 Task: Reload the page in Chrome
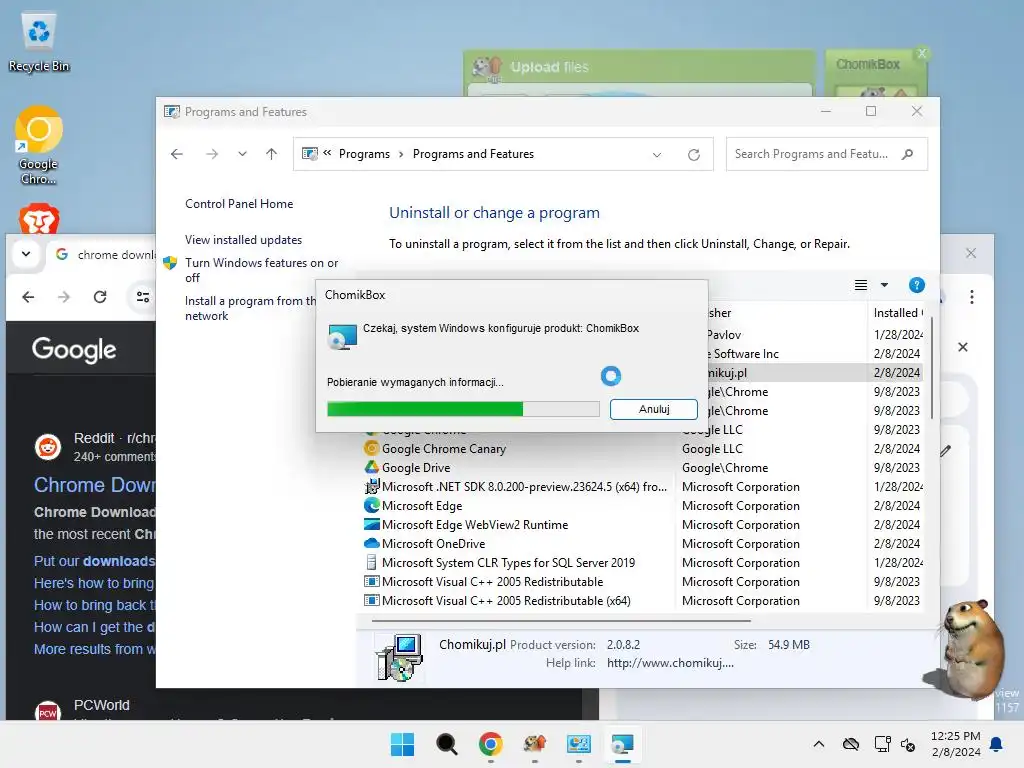100,297
